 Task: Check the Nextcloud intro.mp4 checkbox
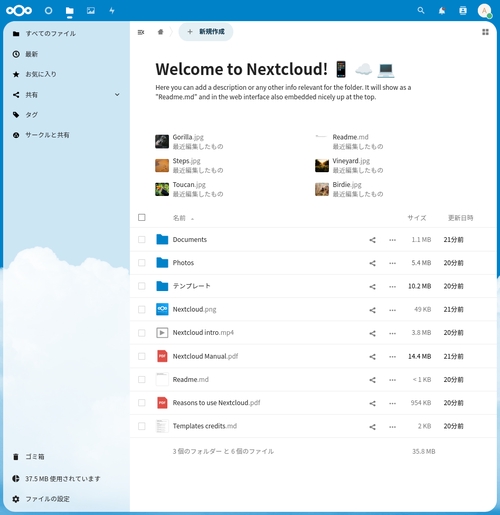pyautogui.click(x=142, y=333)
